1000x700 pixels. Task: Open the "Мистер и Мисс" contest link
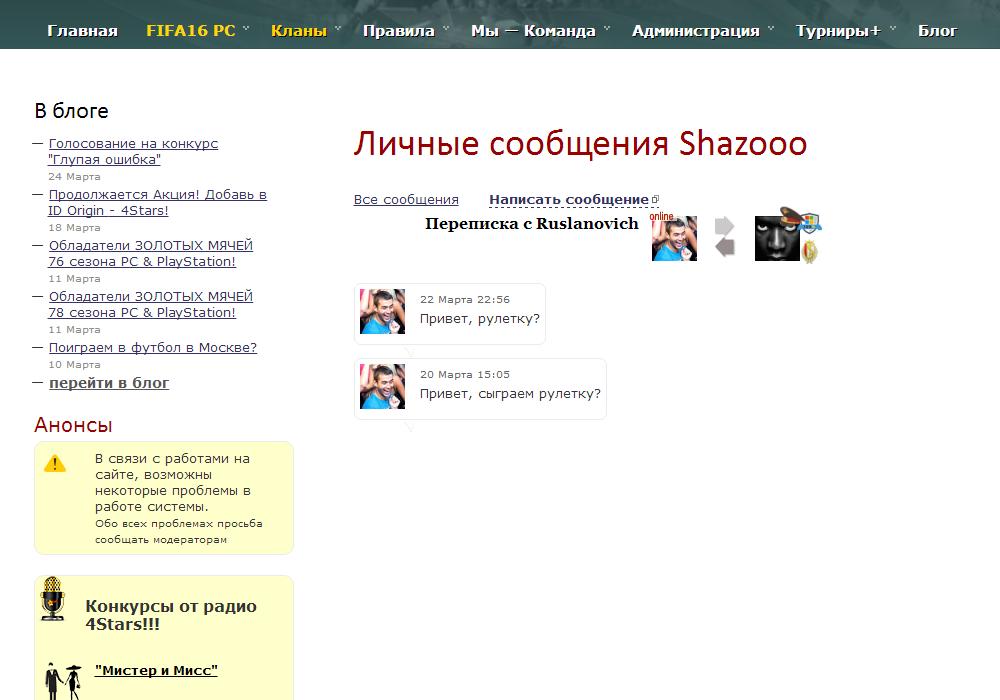(156, 671)
